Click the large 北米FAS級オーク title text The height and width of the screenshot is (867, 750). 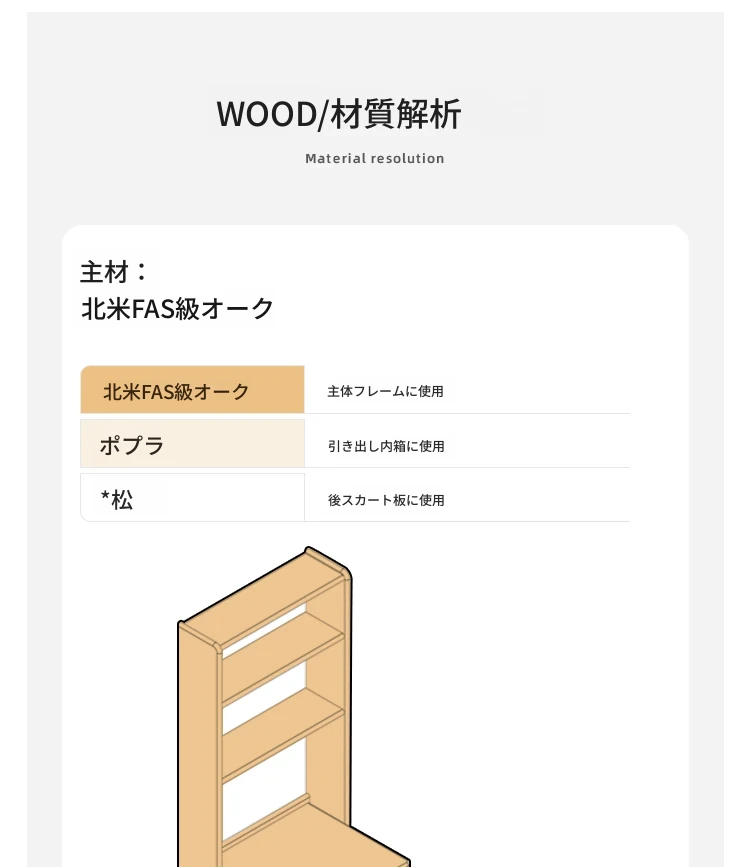pyautogui.click(x=178, y=309)
